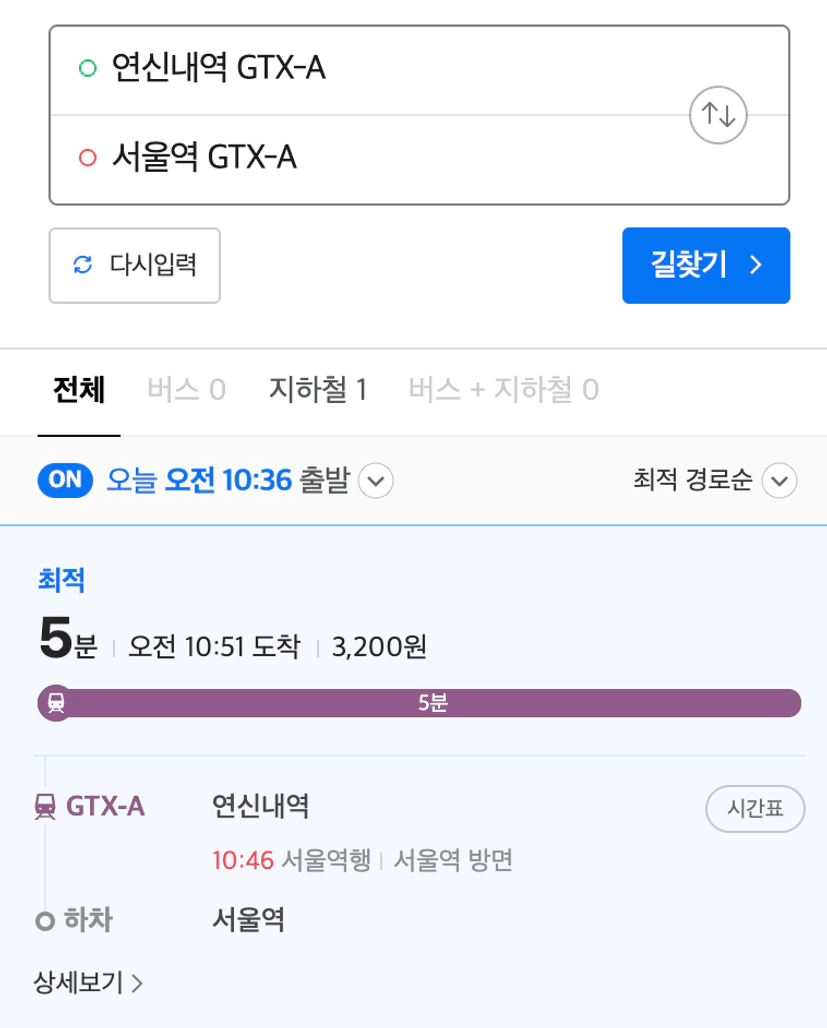
Task: Click the blue 길찾기 button
Action: click(x=705, y=265)
